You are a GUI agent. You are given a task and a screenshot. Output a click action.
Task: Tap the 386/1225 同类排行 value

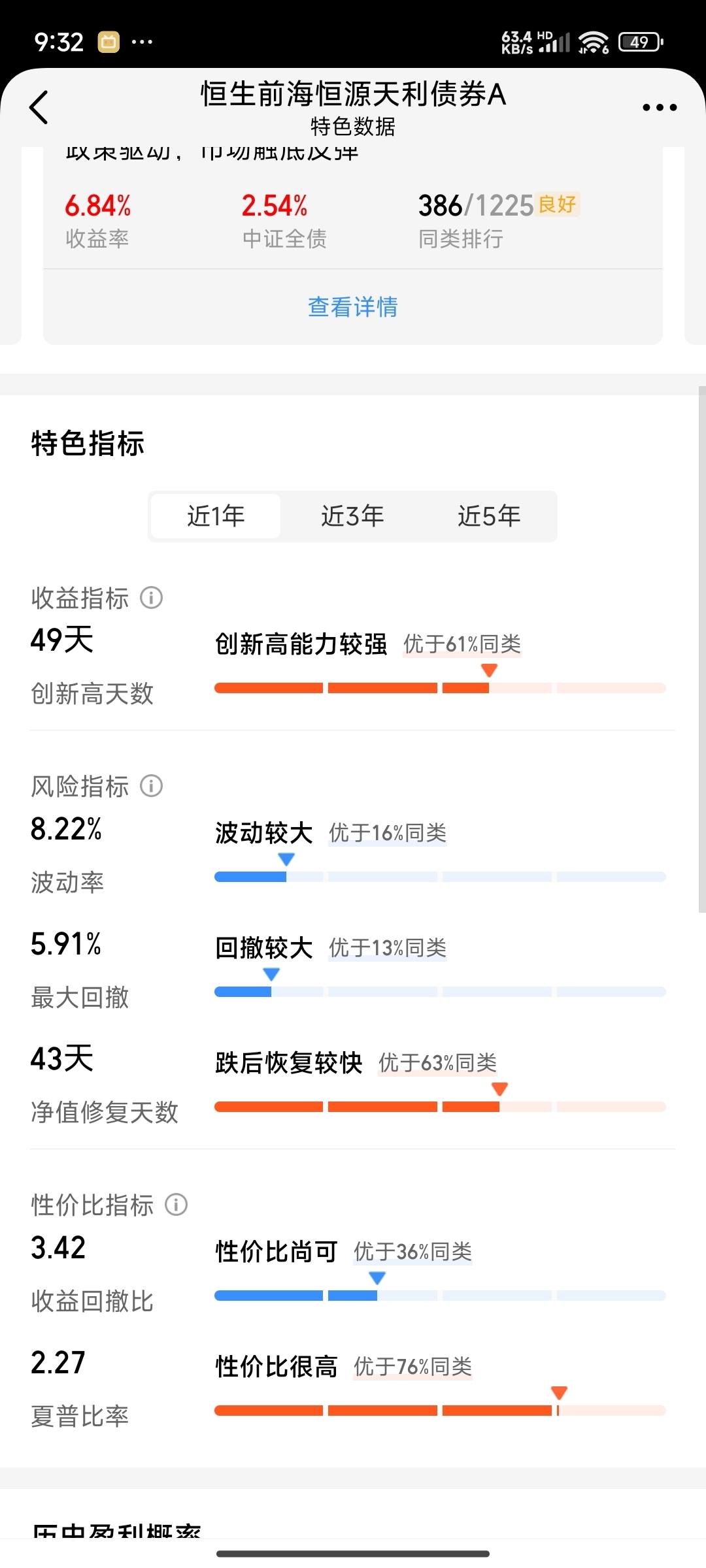476,206
